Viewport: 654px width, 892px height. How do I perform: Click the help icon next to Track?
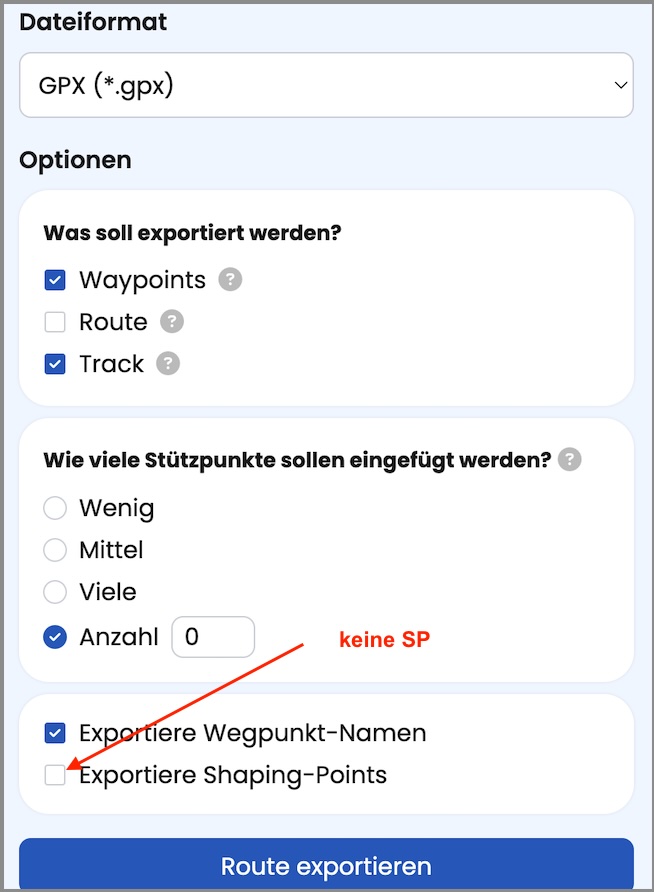(168, 364)
